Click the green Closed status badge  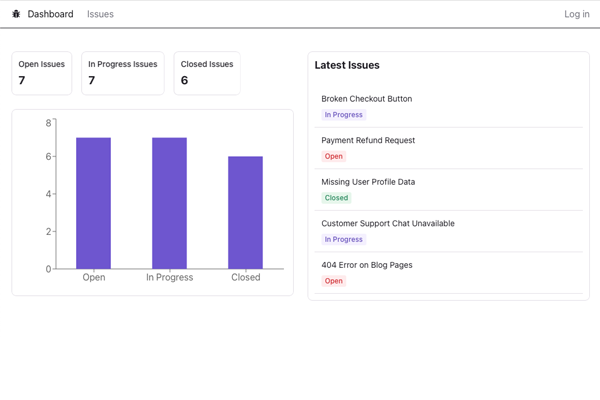[336, 198]
